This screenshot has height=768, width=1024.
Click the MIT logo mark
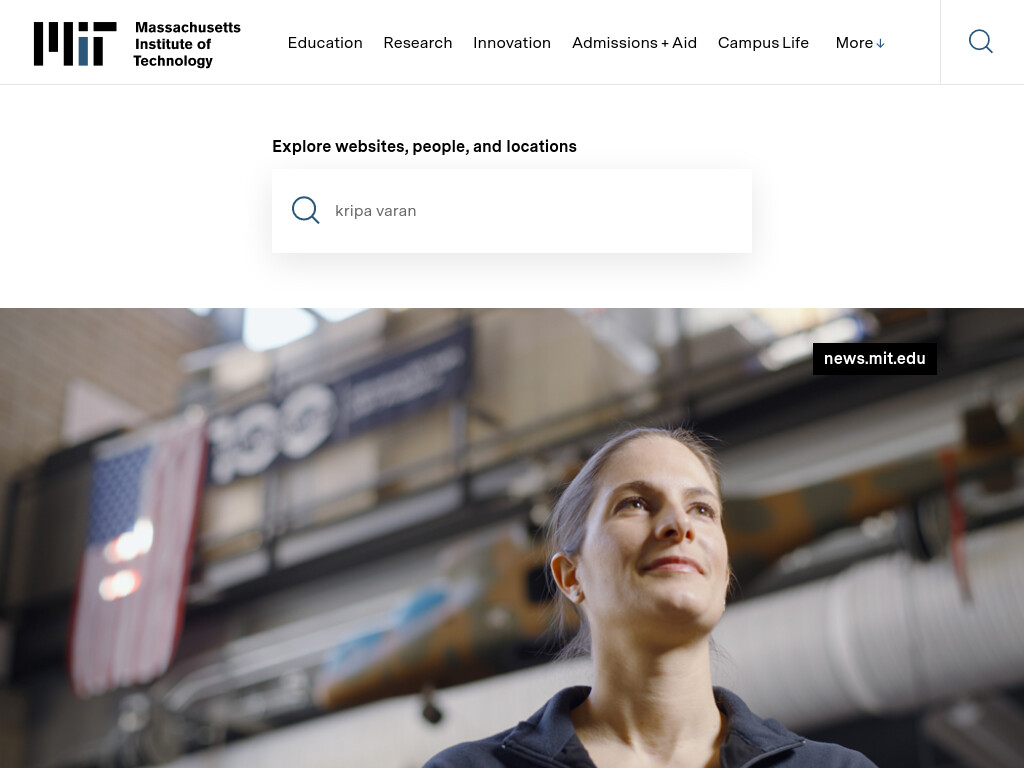(75, 44)
